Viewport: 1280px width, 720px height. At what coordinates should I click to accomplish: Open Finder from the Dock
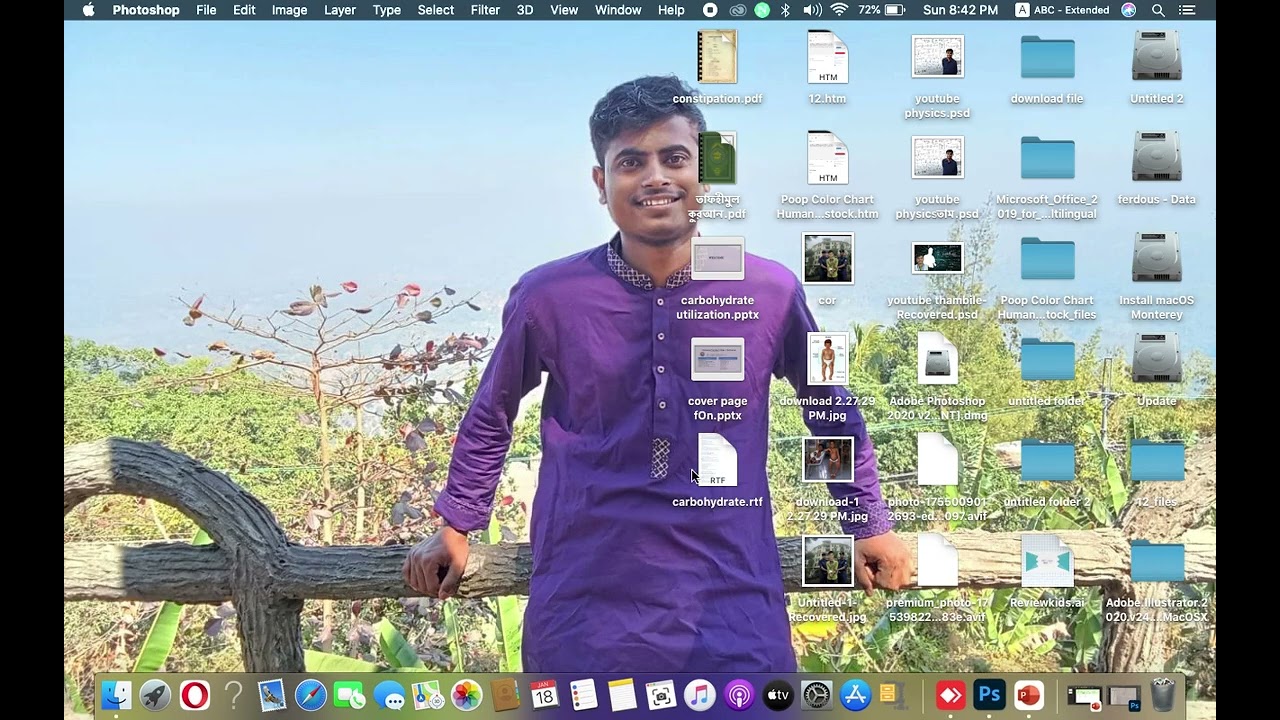click(116, 695)
